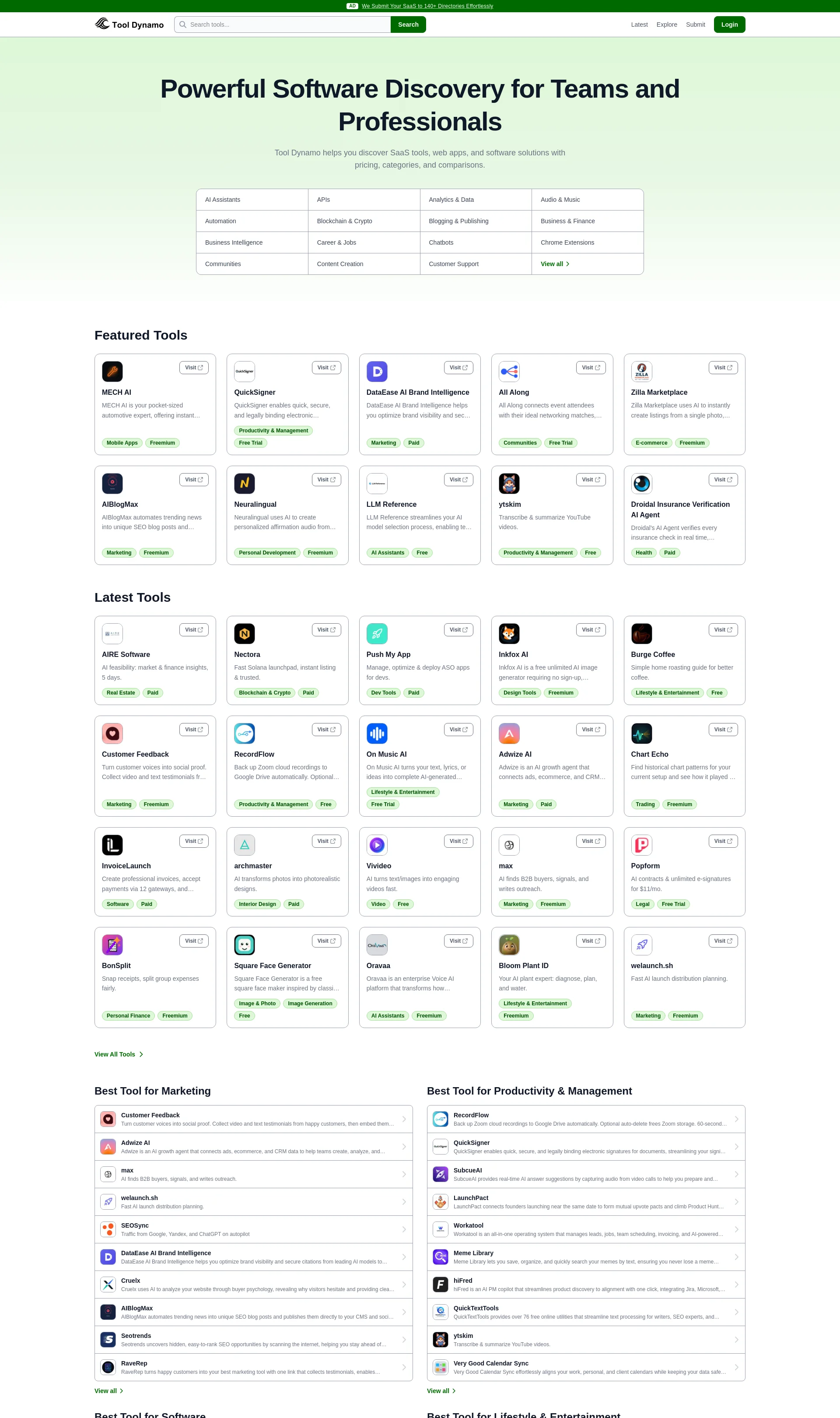The height and width of the screenshot is (1418, 840).
Task: Click Visit on the Nectora card
Action: pyautogui.click(x=326, y=629)
